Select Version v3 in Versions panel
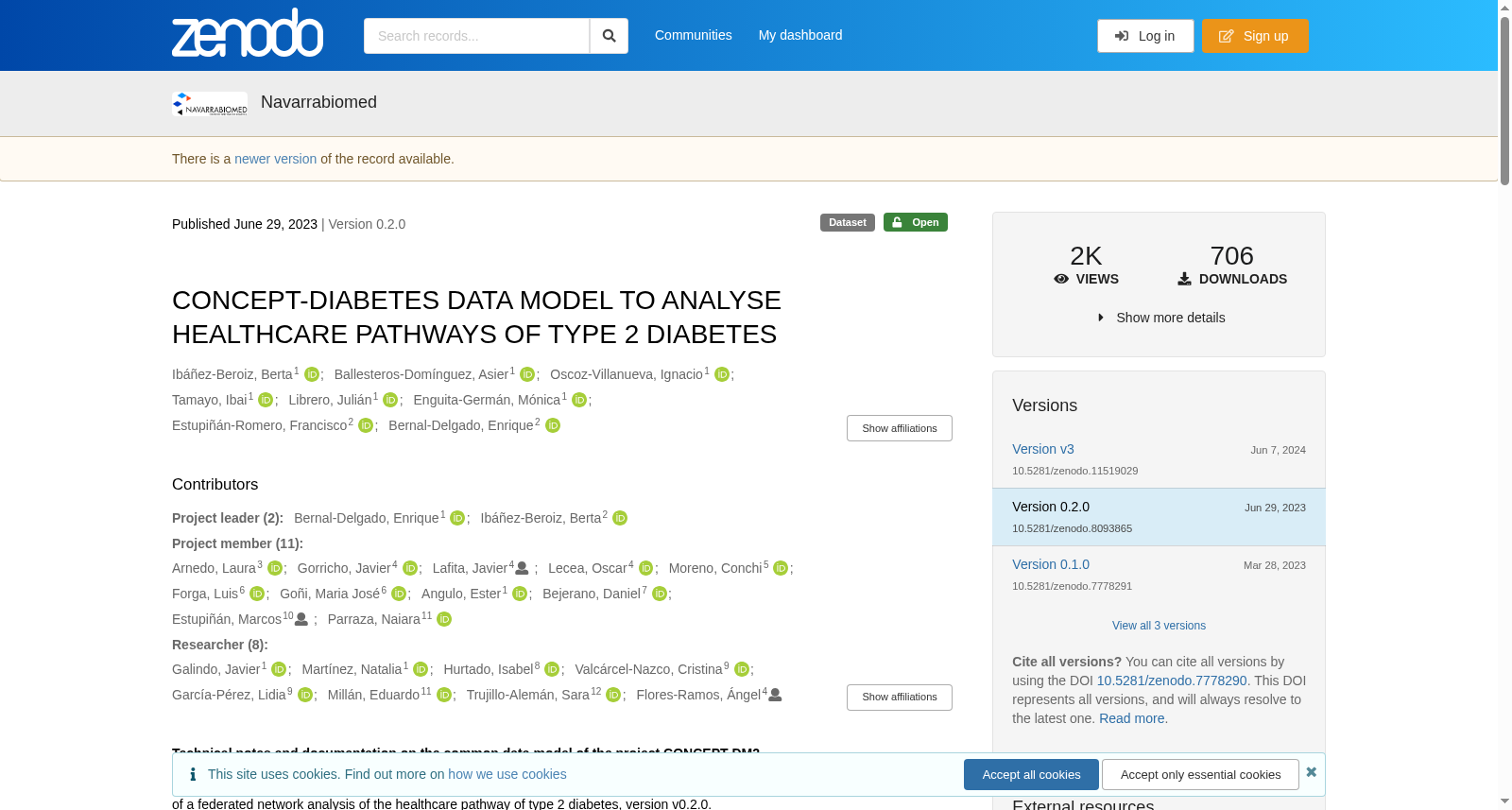Screen dimensions: 1512x810 [x=1043, y=449]
